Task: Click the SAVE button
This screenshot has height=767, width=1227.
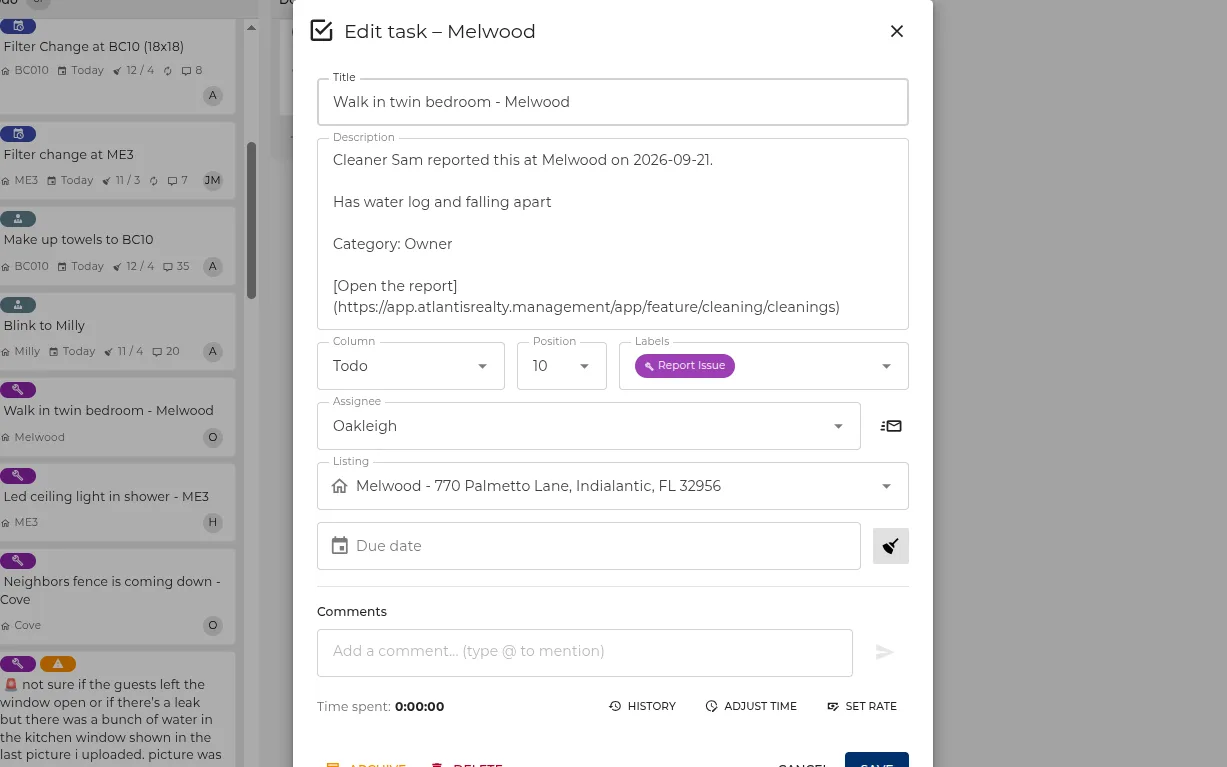Action: 876,762
